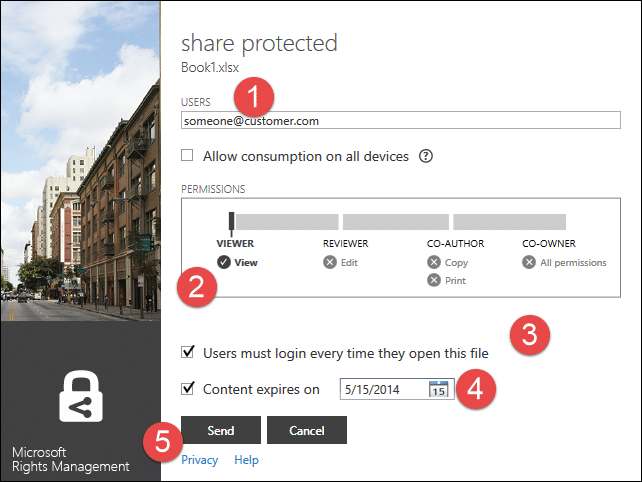Uncheck Users must login every time
The image size is (642, 482).
187,353
